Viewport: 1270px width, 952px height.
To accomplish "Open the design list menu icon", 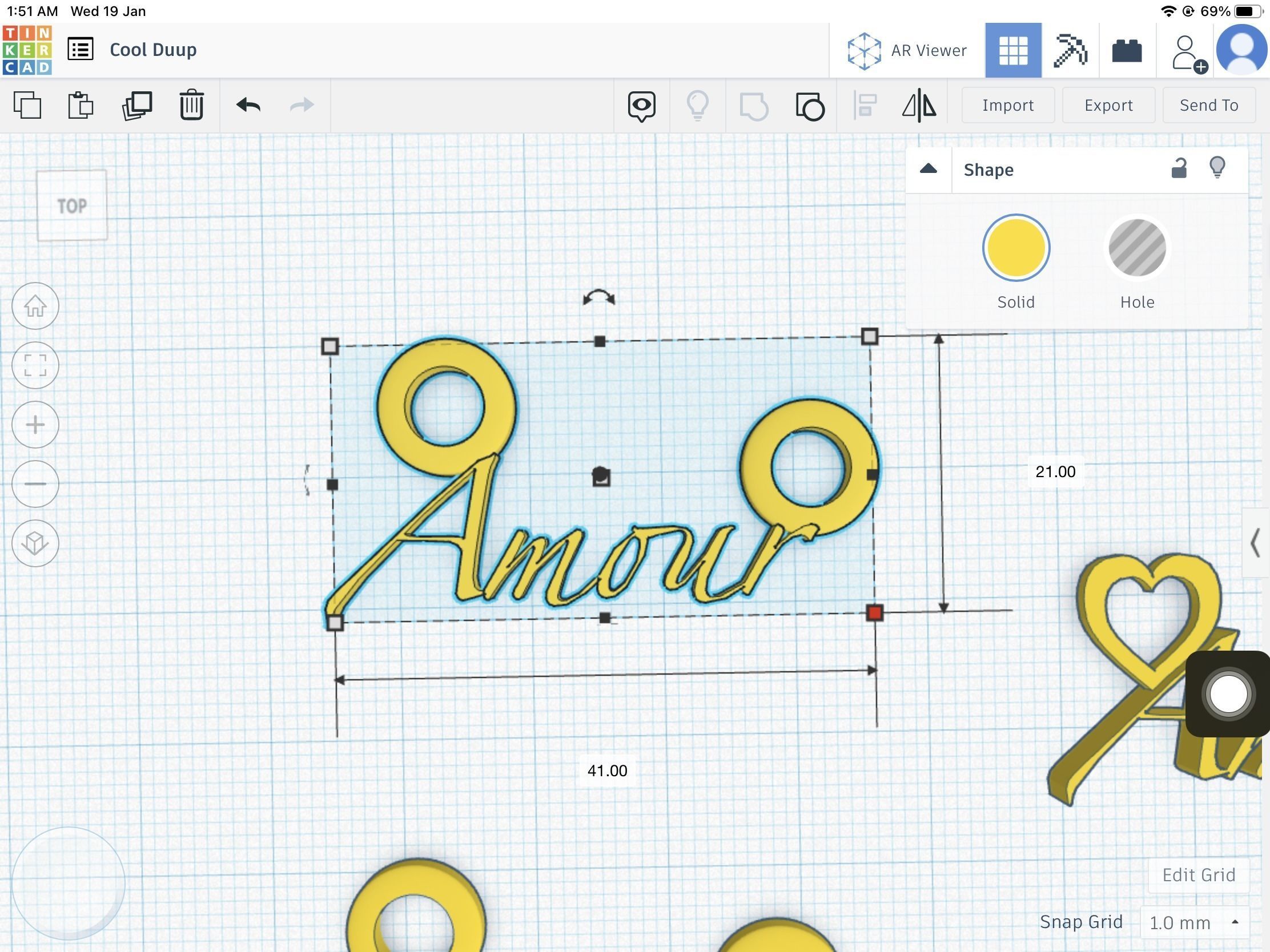I will coord(81,49).
